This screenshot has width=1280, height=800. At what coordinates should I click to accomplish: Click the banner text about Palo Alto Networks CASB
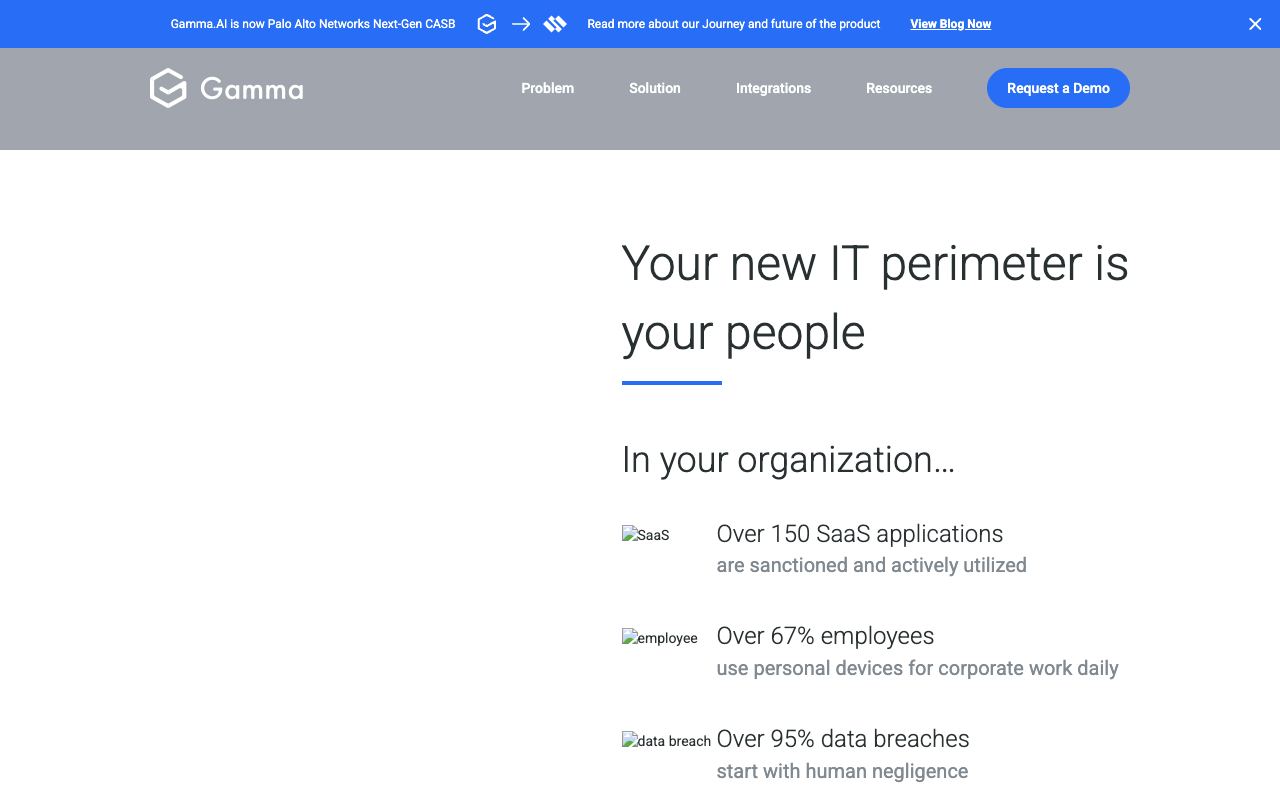tap(313, 24)
